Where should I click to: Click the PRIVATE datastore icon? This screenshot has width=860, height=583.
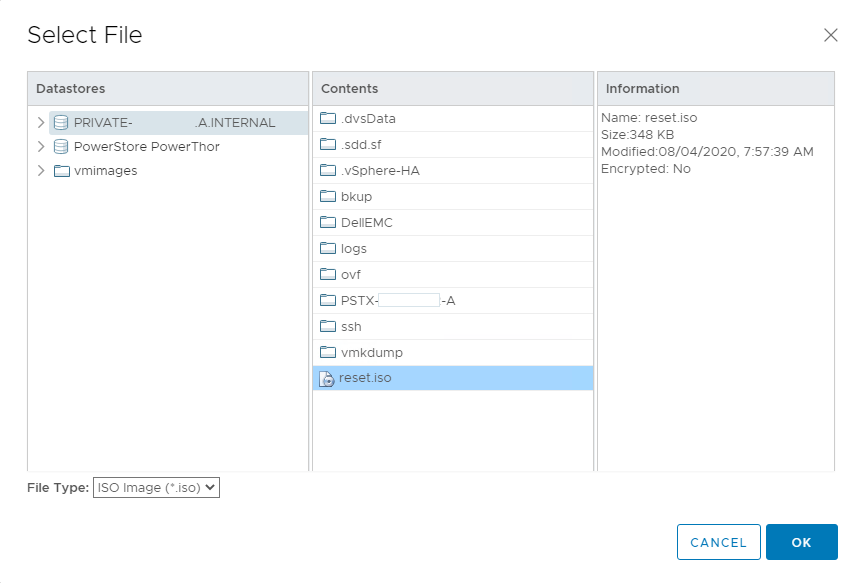(x=59, y=122)
